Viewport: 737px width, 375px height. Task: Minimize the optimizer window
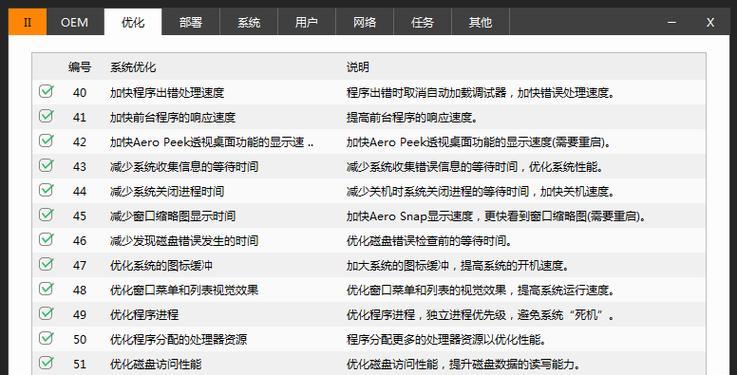coord(672,22)
